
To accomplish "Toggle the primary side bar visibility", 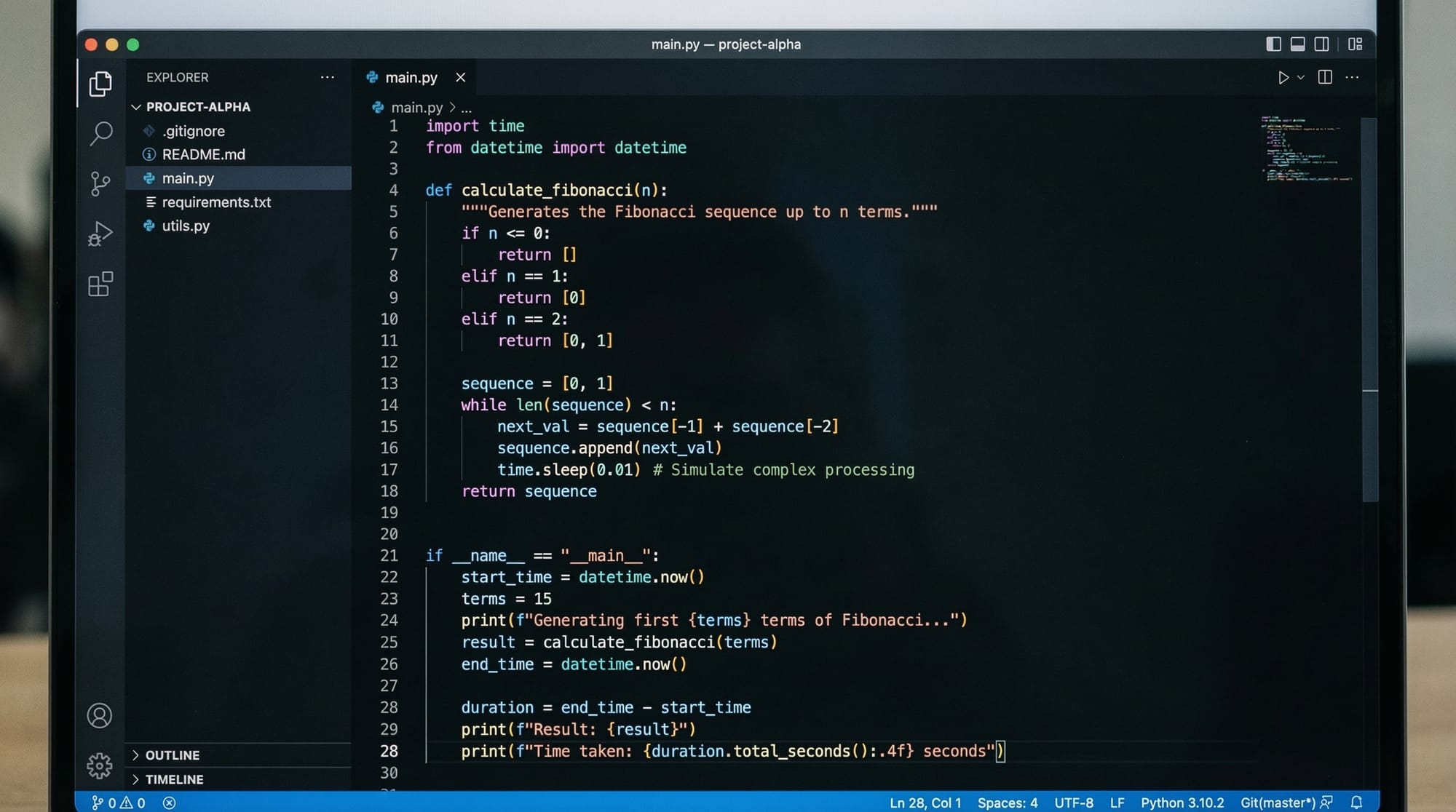I will pyautogui.click(x=1273, y=44).
